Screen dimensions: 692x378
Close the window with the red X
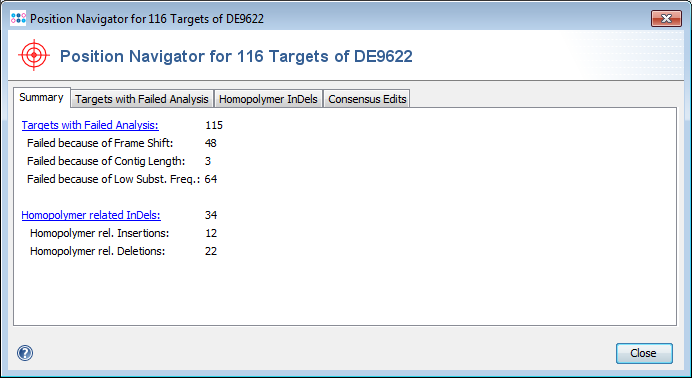click(666, 19)
